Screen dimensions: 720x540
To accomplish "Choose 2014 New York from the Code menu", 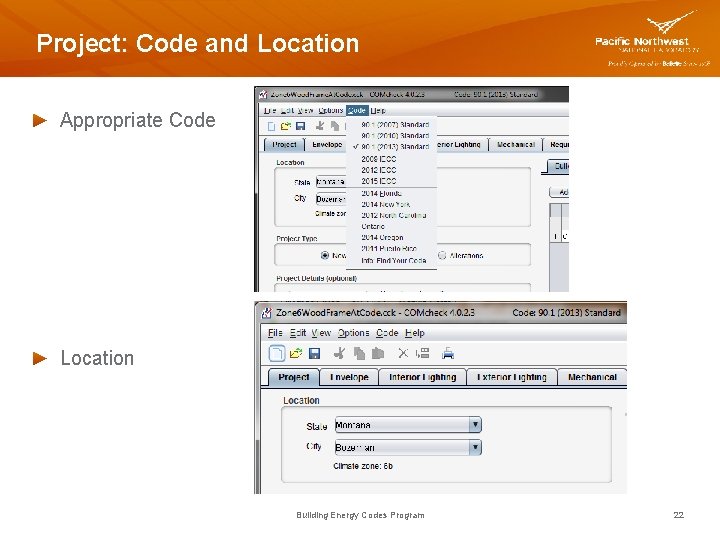I will coord(391,205).
